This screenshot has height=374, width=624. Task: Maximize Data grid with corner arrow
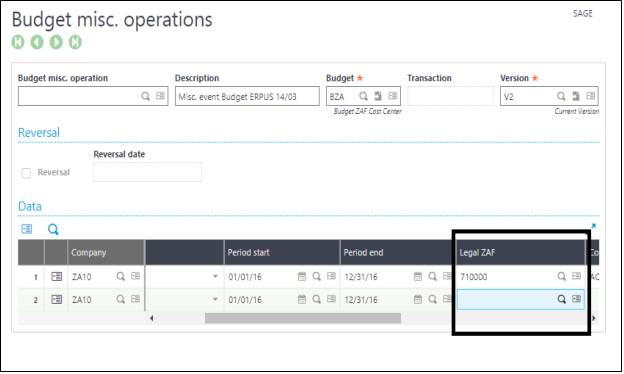pyautogui.click(x=593, y=226)
